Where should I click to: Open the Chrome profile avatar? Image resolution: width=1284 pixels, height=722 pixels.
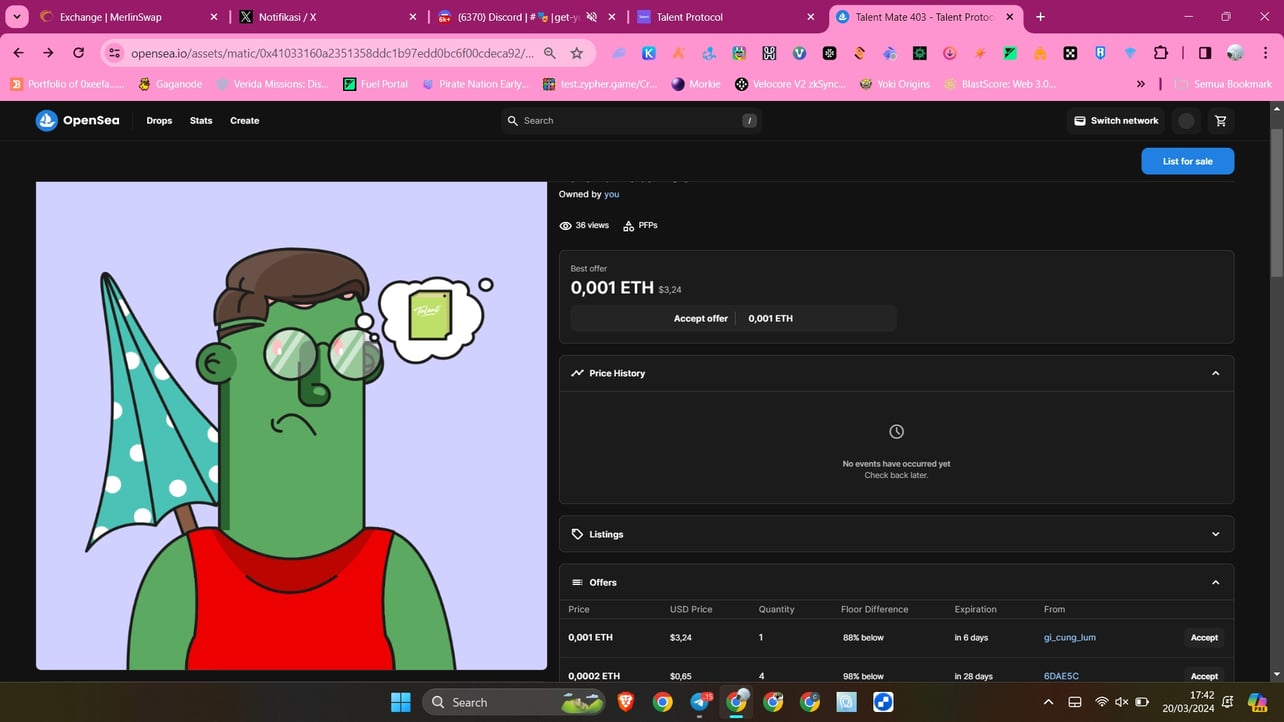coord(1235,53)
